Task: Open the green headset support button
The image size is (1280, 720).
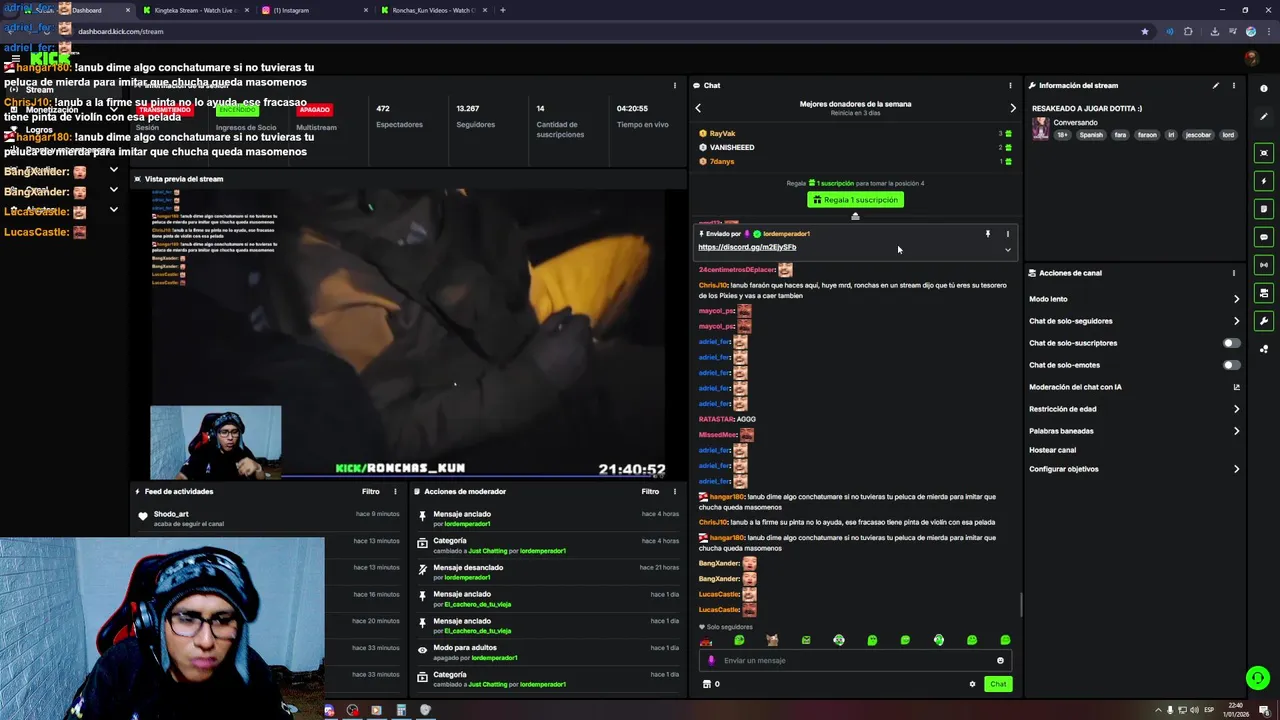Action: coord(1257,678)
